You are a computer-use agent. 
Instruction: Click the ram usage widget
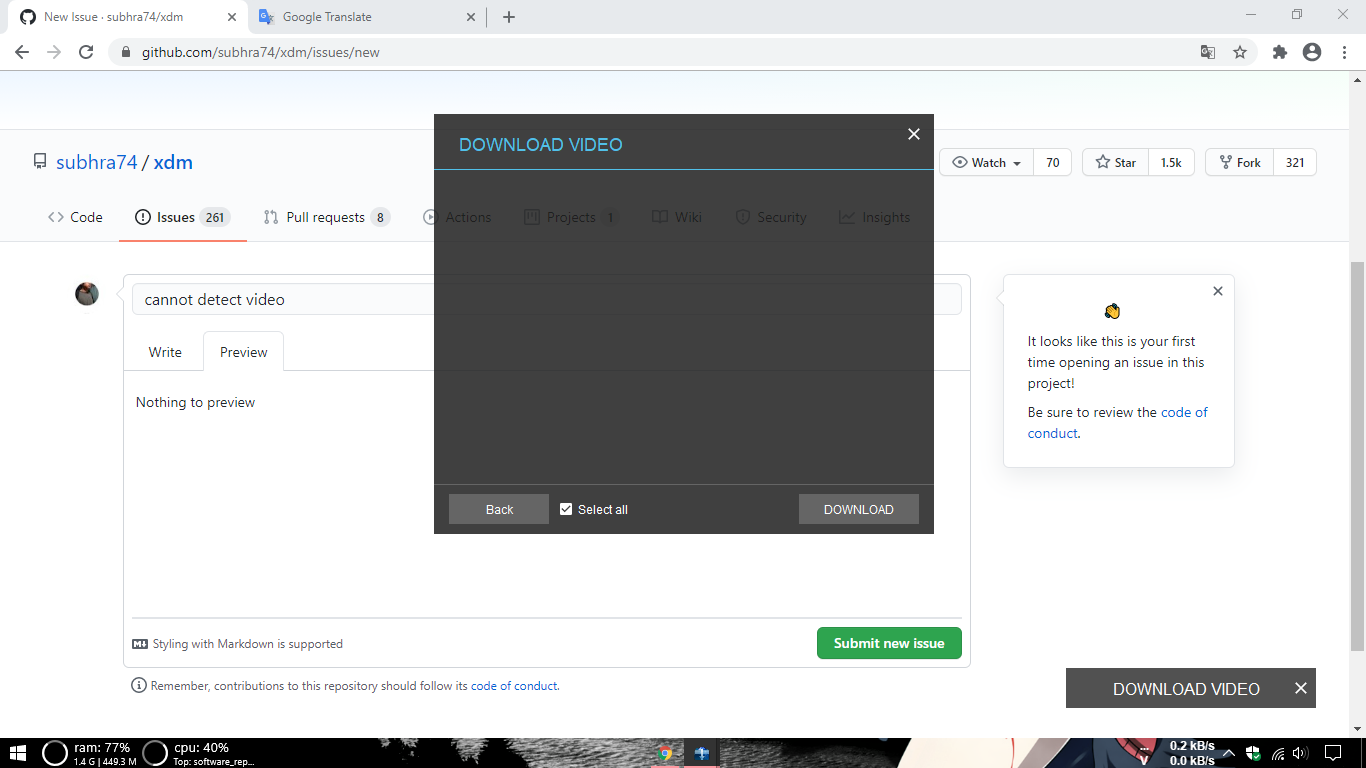point(88,753)
